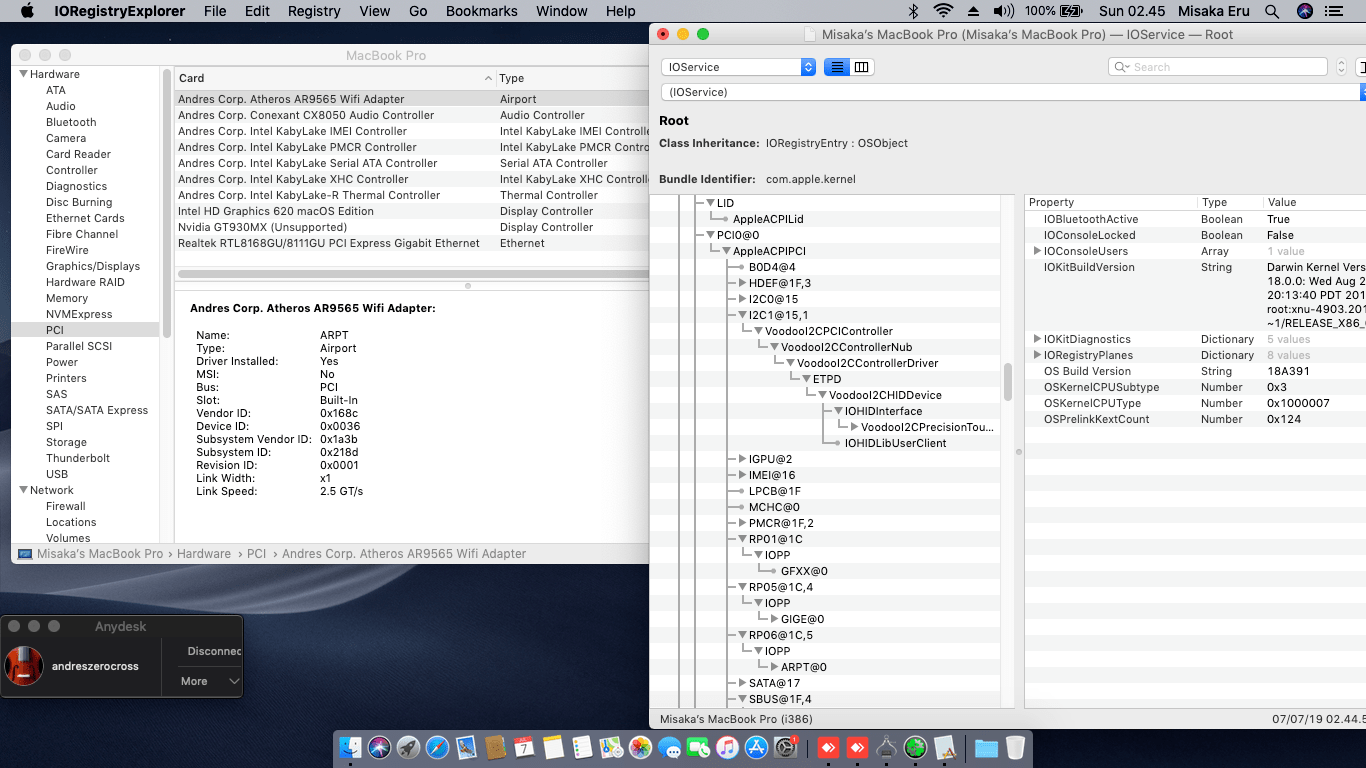The width and height of the screenshot is (1366, 768).
Task: Open Safari from the dock
Action: 437,748
